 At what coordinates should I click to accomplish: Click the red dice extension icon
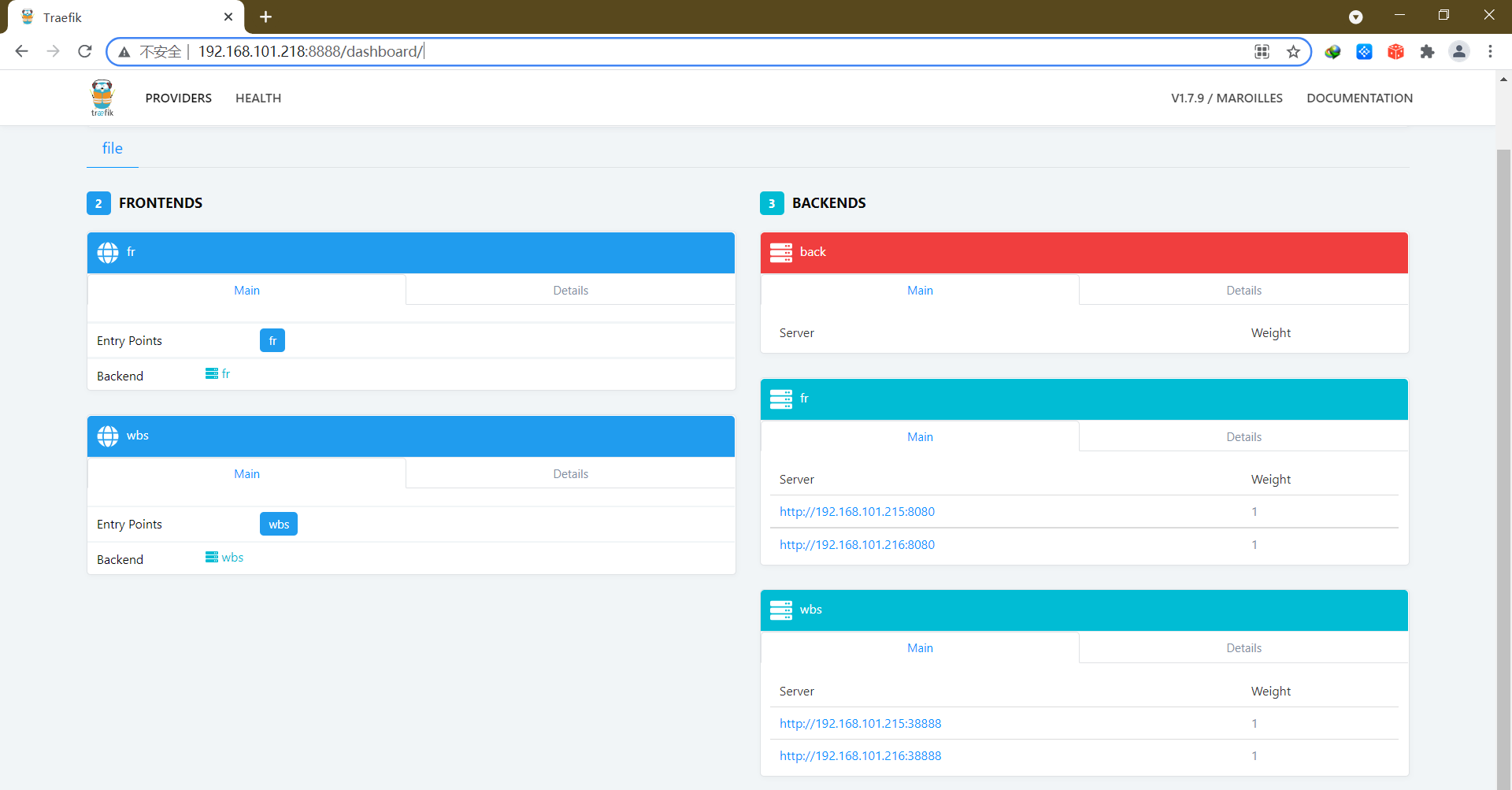1395,51
